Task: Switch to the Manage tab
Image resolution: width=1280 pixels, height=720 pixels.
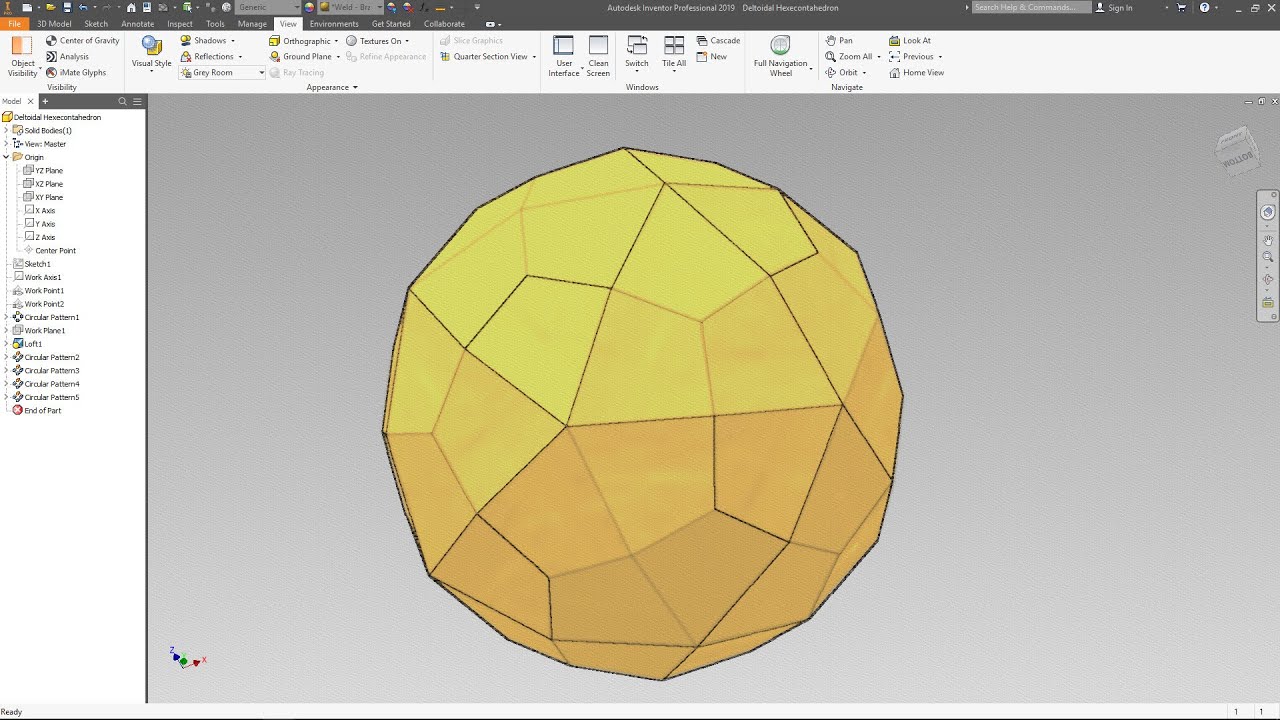Action: tap(252, 24)
